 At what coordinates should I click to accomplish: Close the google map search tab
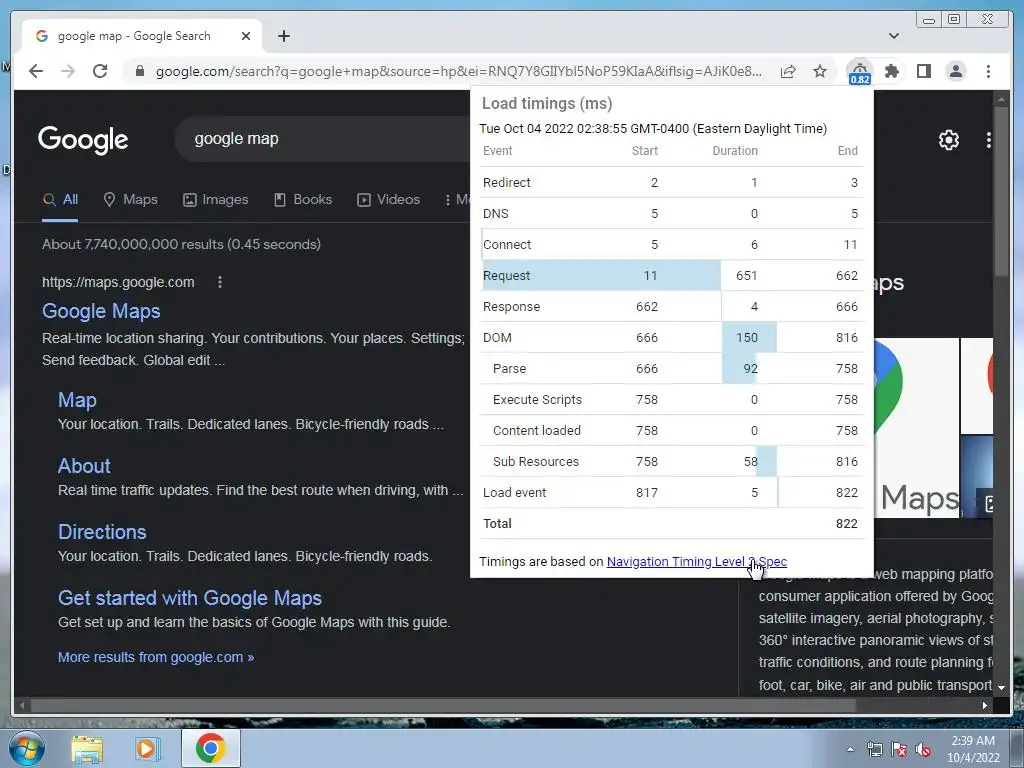pos(246,36)
